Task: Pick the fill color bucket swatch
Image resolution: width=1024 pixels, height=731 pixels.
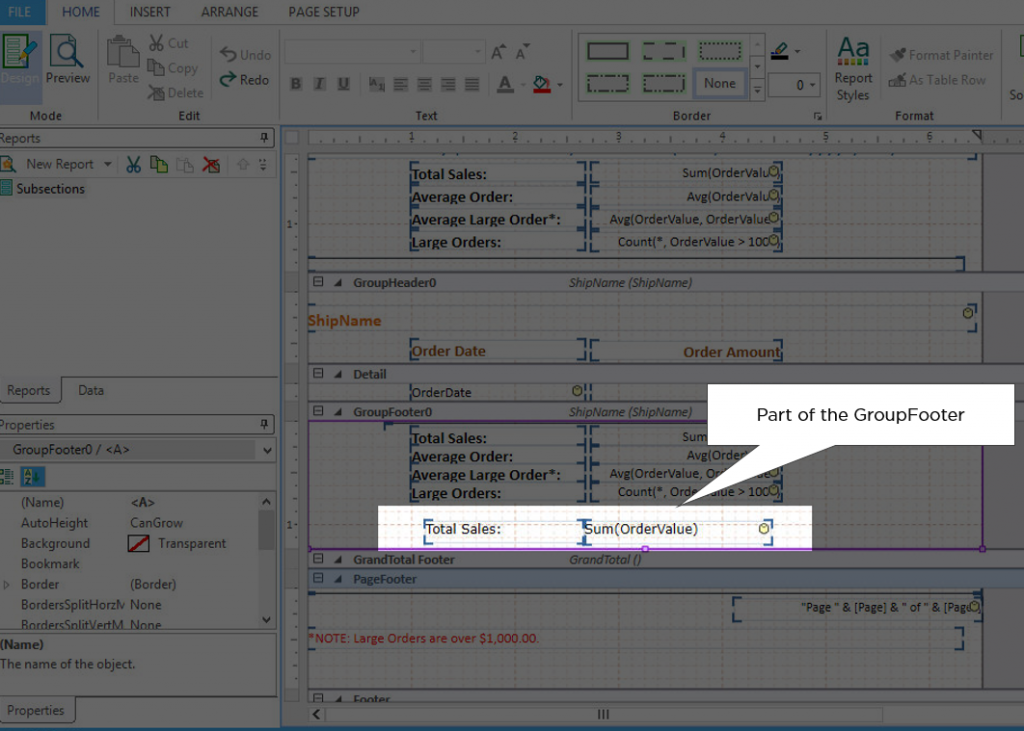Action: [541, 84]
